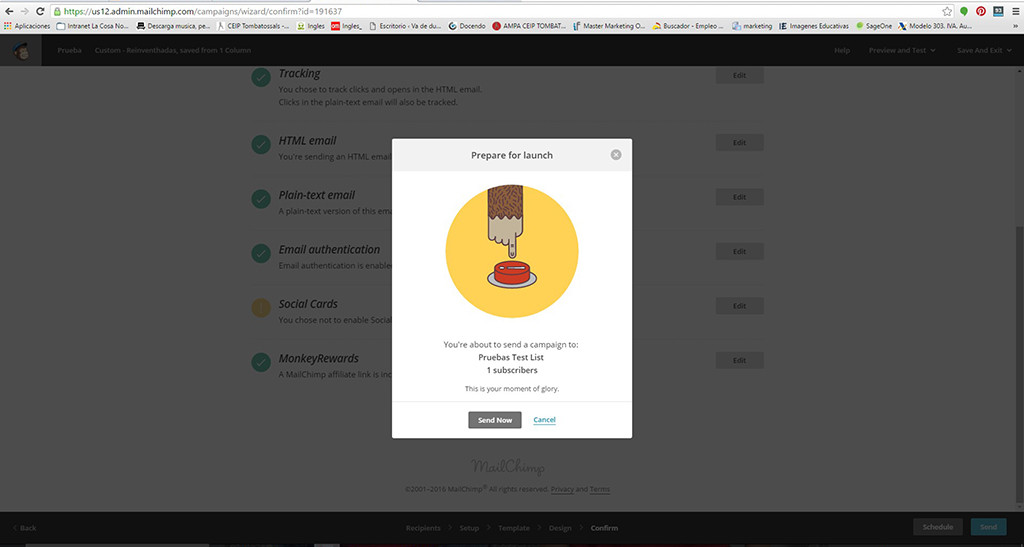The height and width of the screenshot is (547, 1024).
Task: Reload the page with refresh icon
Action: pyautogui.click(x=40, y=11)
